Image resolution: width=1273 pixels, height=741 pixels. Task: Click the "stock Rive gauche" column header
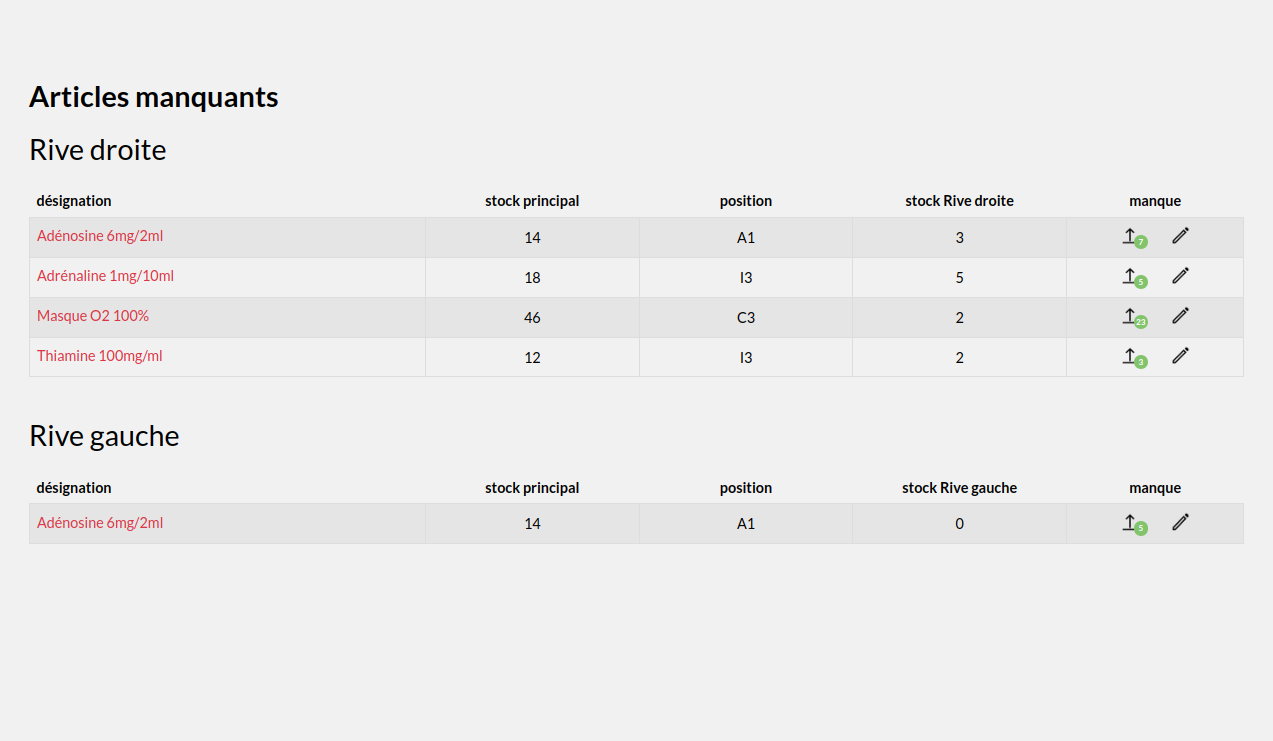click(x=959, y=488)
